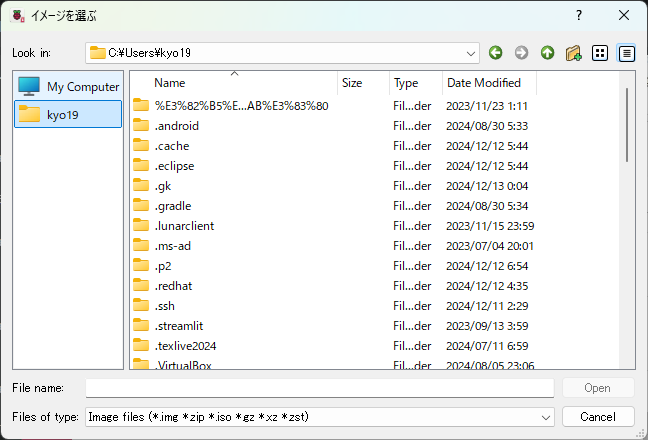Screen dimensions: 648x440
Task: Click the Raspberry Pi Imager title icon
Action: click(18, 16)
